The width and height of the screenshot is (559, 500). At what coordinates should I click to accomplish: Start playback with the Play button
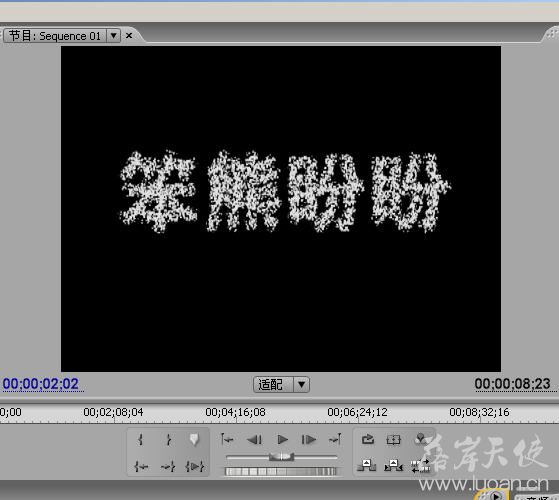click(282, 440)
